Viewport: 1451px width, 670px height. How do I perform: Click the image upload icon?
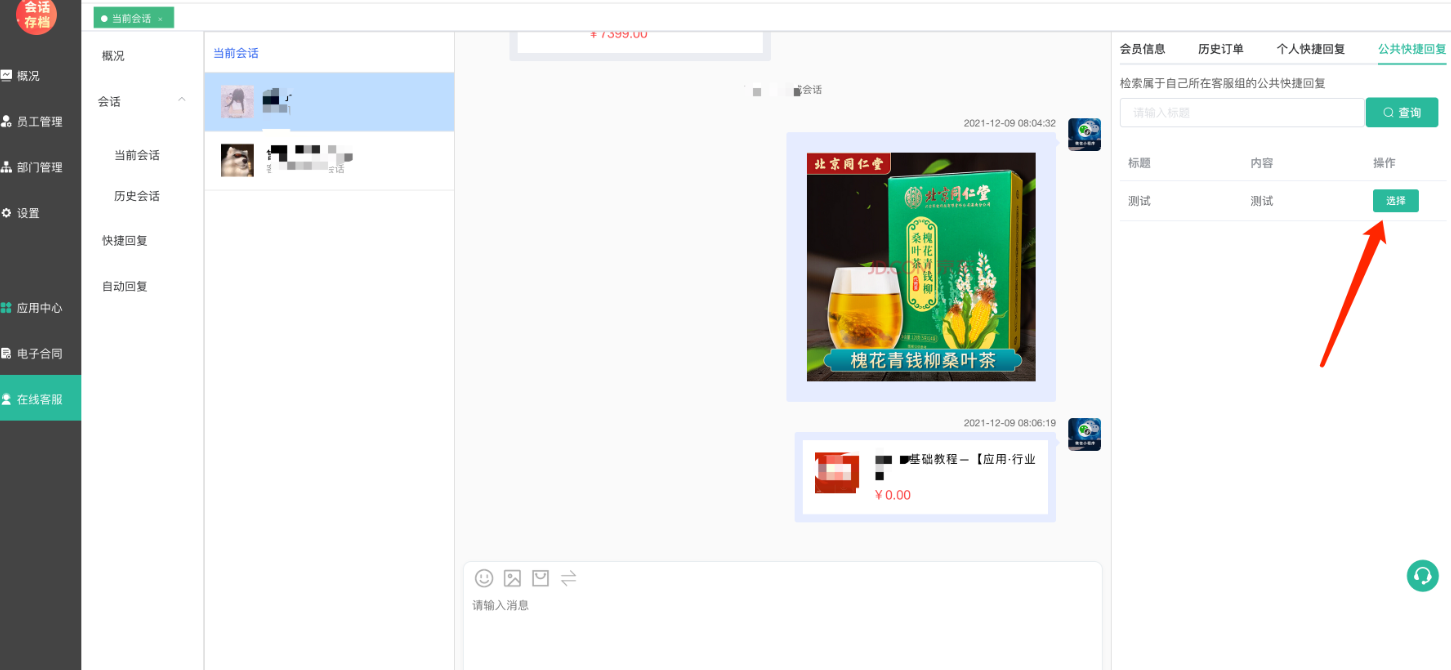(x=512, y=578)
